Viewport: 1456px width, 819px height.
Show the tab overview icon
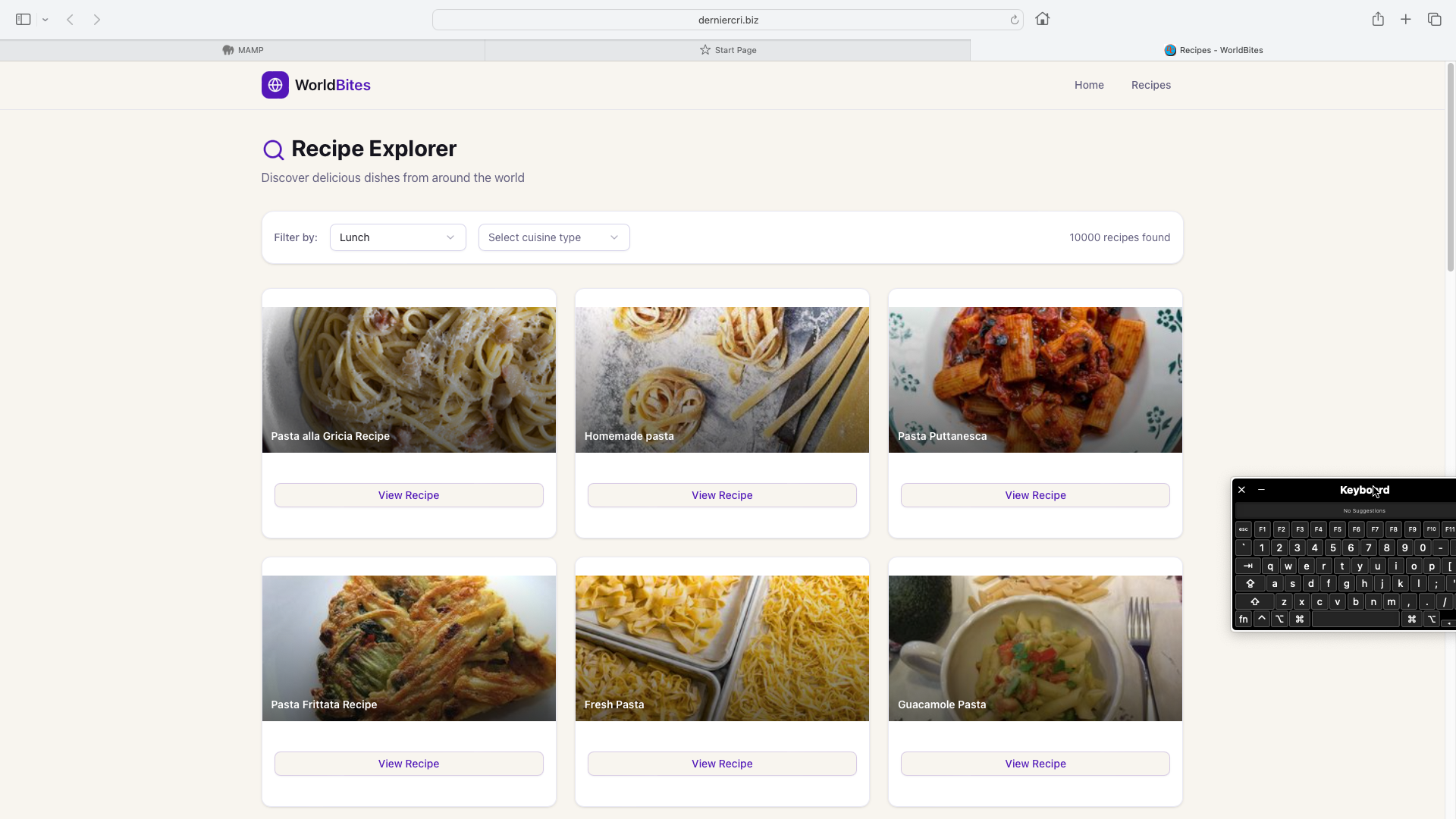[x=1434, y=20]
